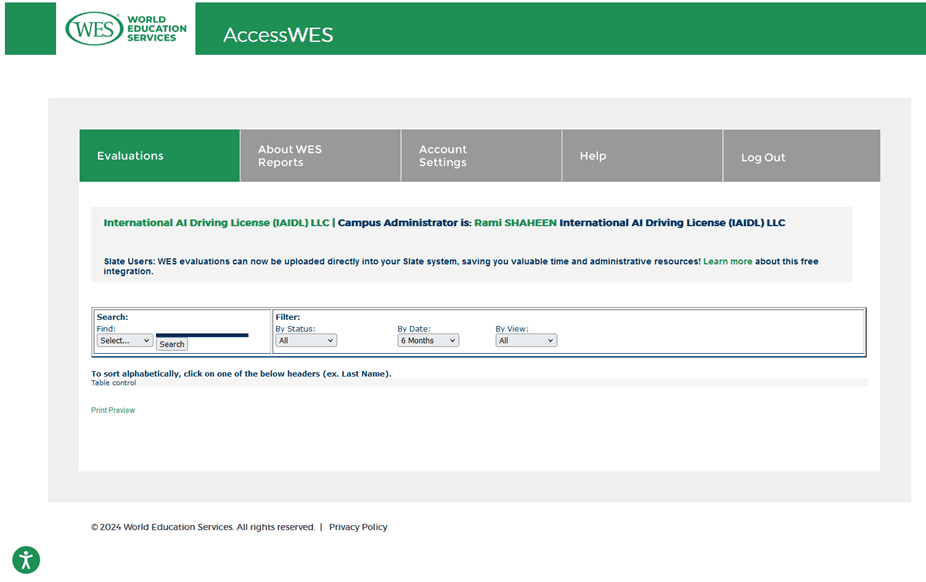The image size is (926, 582).
Task: Expand the Find Select... dropdown
Action: point(125,341)
